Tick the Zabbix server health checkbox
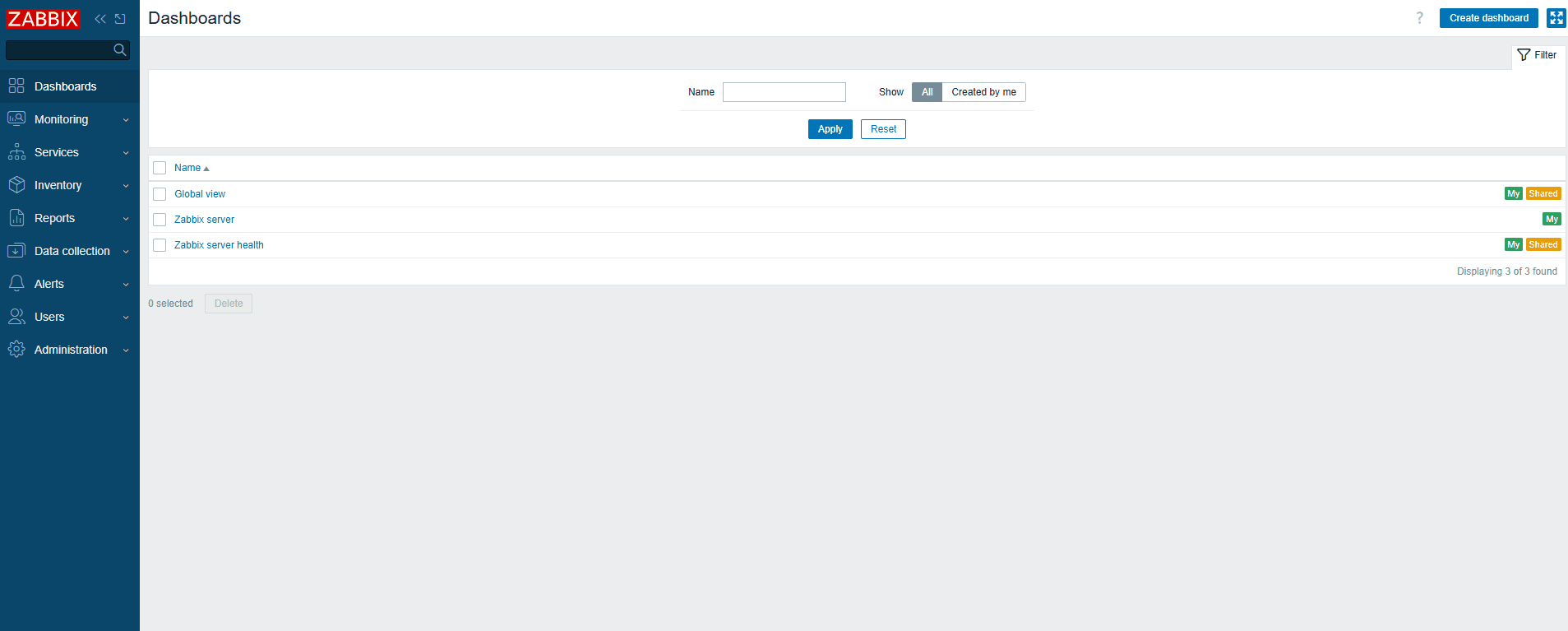1568x631 pixels. (160, 245)
